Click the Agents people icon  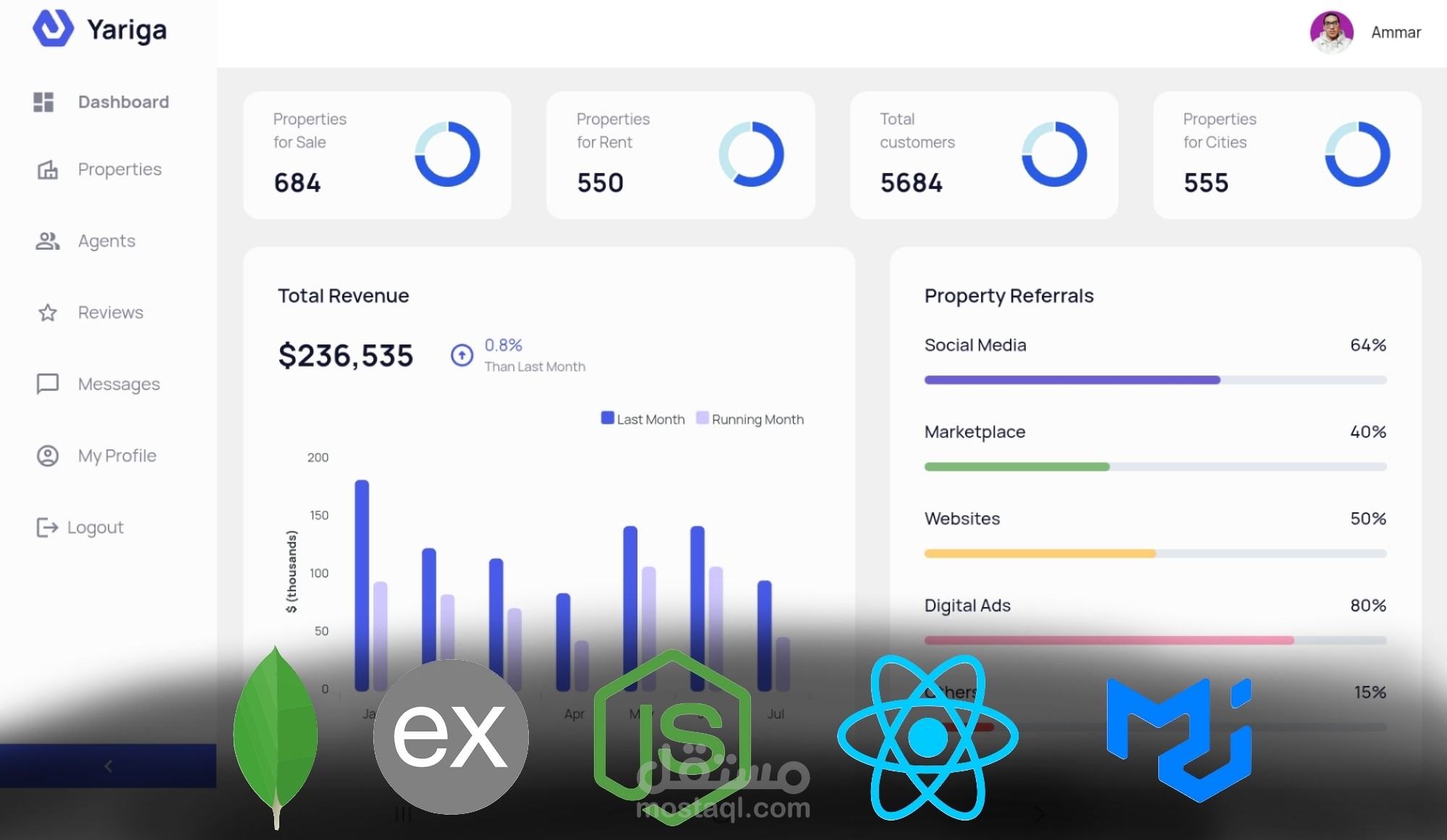pyautogui.click(x=48, y=241)
